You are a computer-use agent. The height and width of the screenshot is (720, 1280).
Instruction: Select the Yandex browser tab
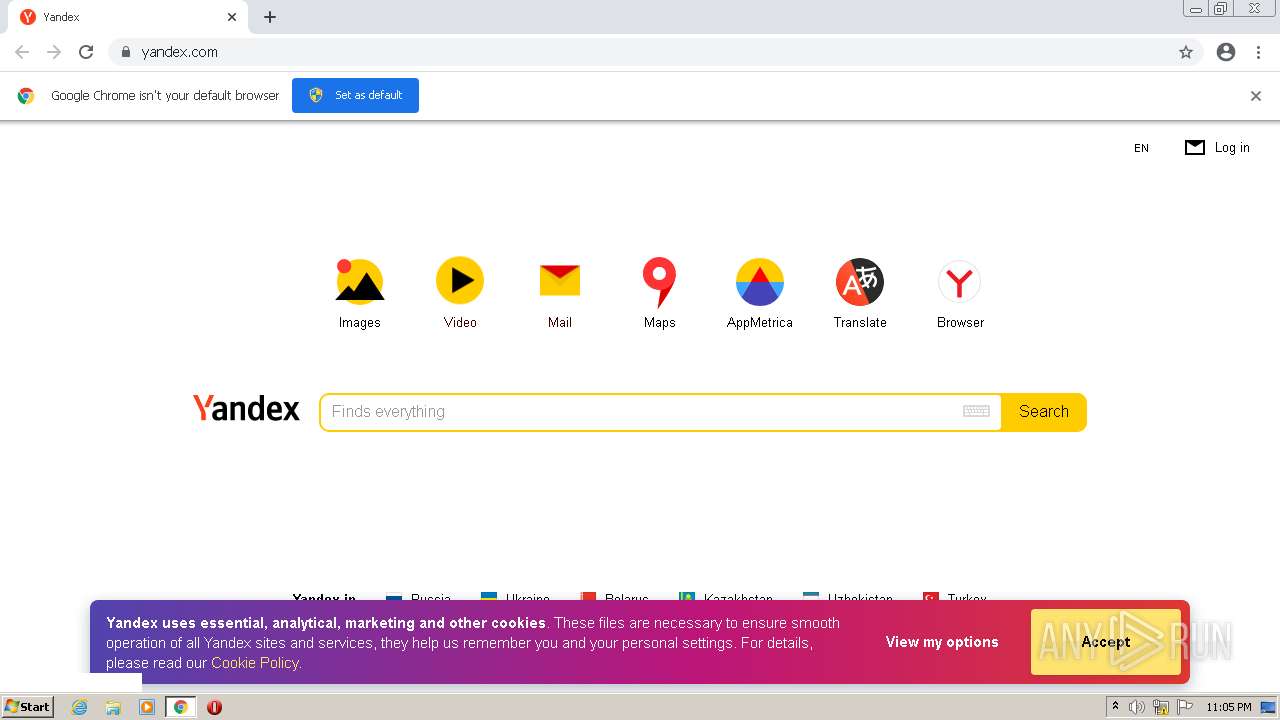coord(128,17)
